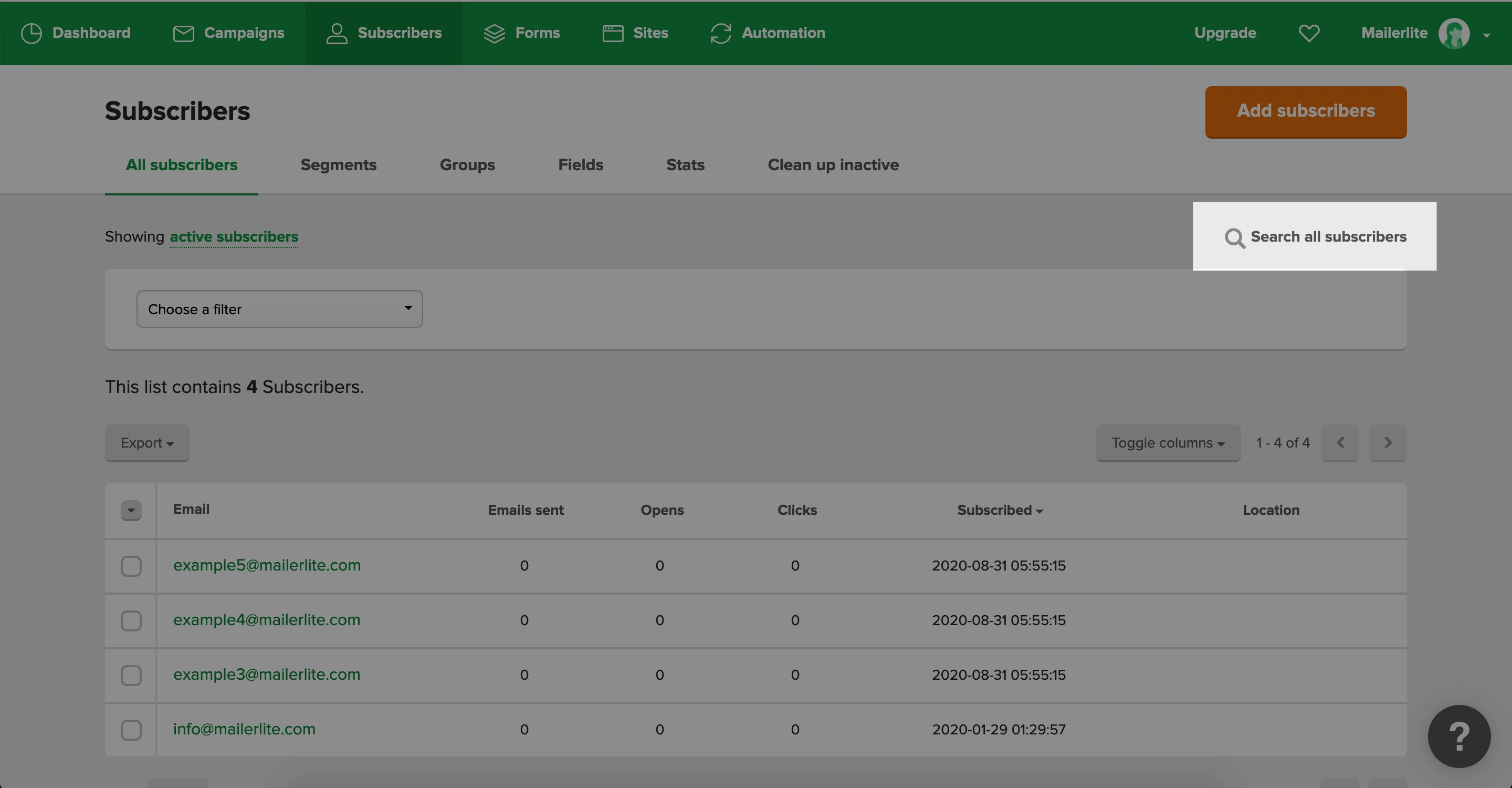Switch to the Segments tab
The width and height of the screenshot is (1512, 788).
pos(338,165)
